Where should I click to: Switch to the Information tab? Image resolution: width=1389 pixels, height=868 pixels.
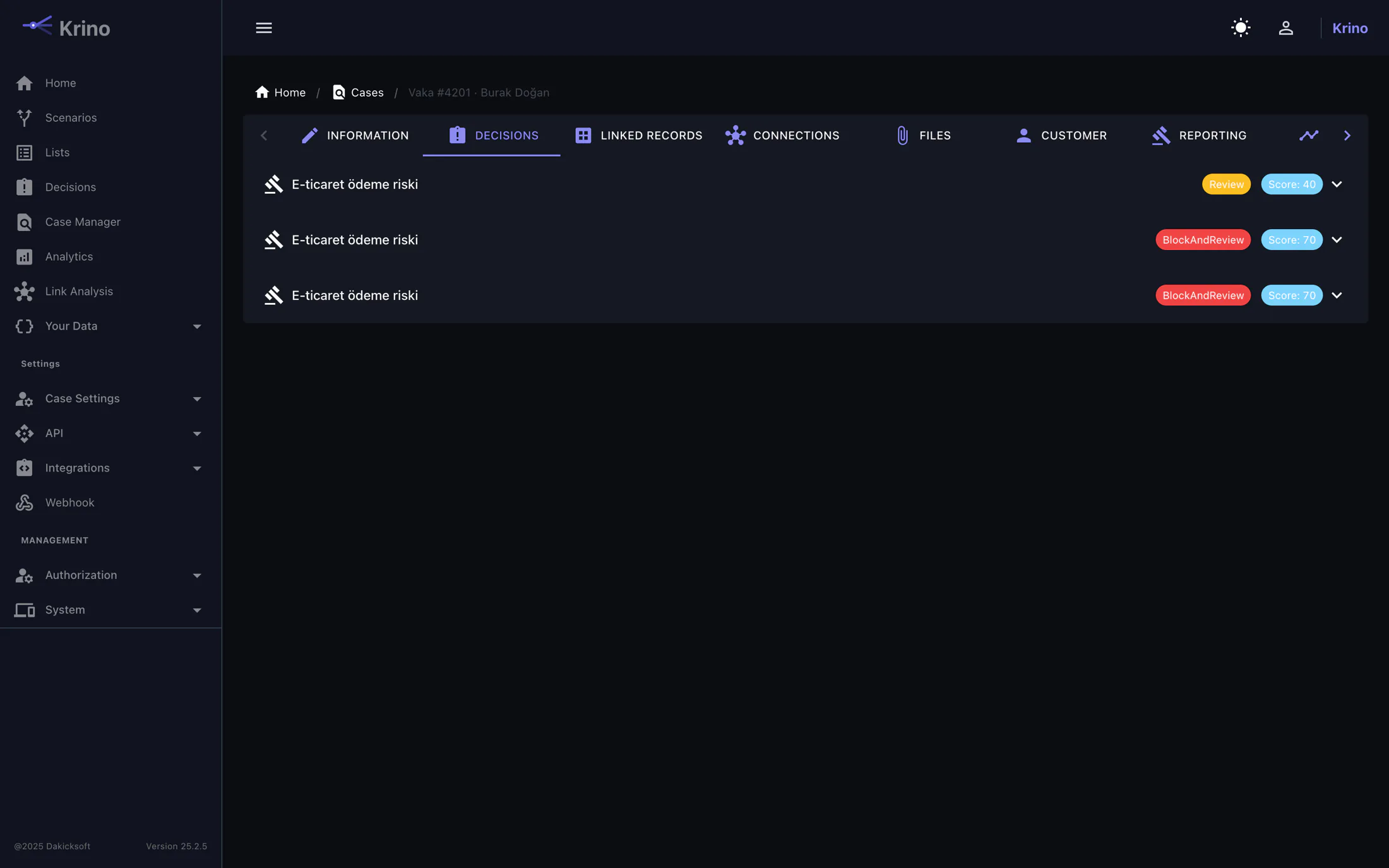click(354, 135)
